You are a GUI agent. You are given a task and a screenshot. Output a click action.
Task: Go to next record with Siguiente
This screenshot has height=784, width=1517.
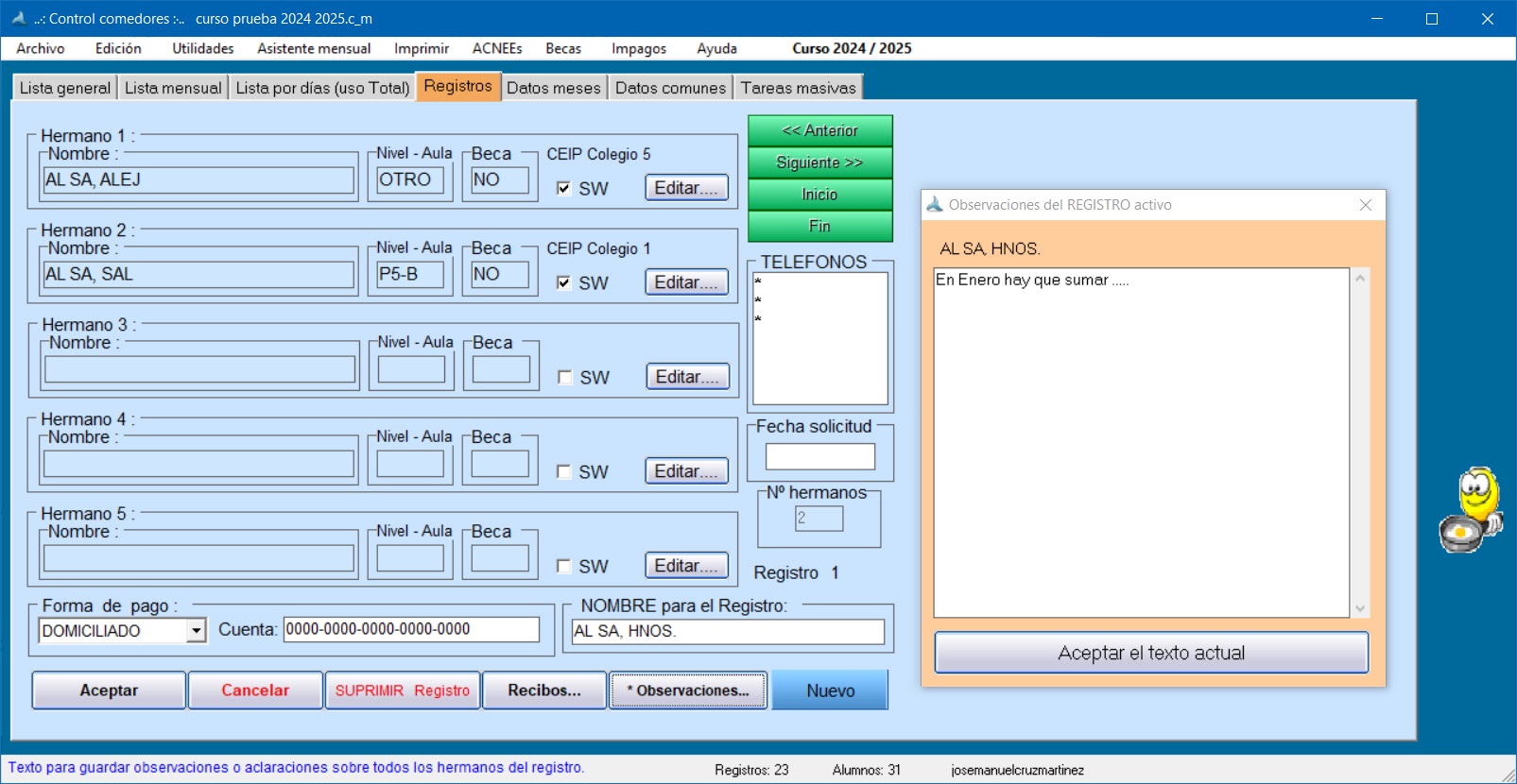pos(819,162)
